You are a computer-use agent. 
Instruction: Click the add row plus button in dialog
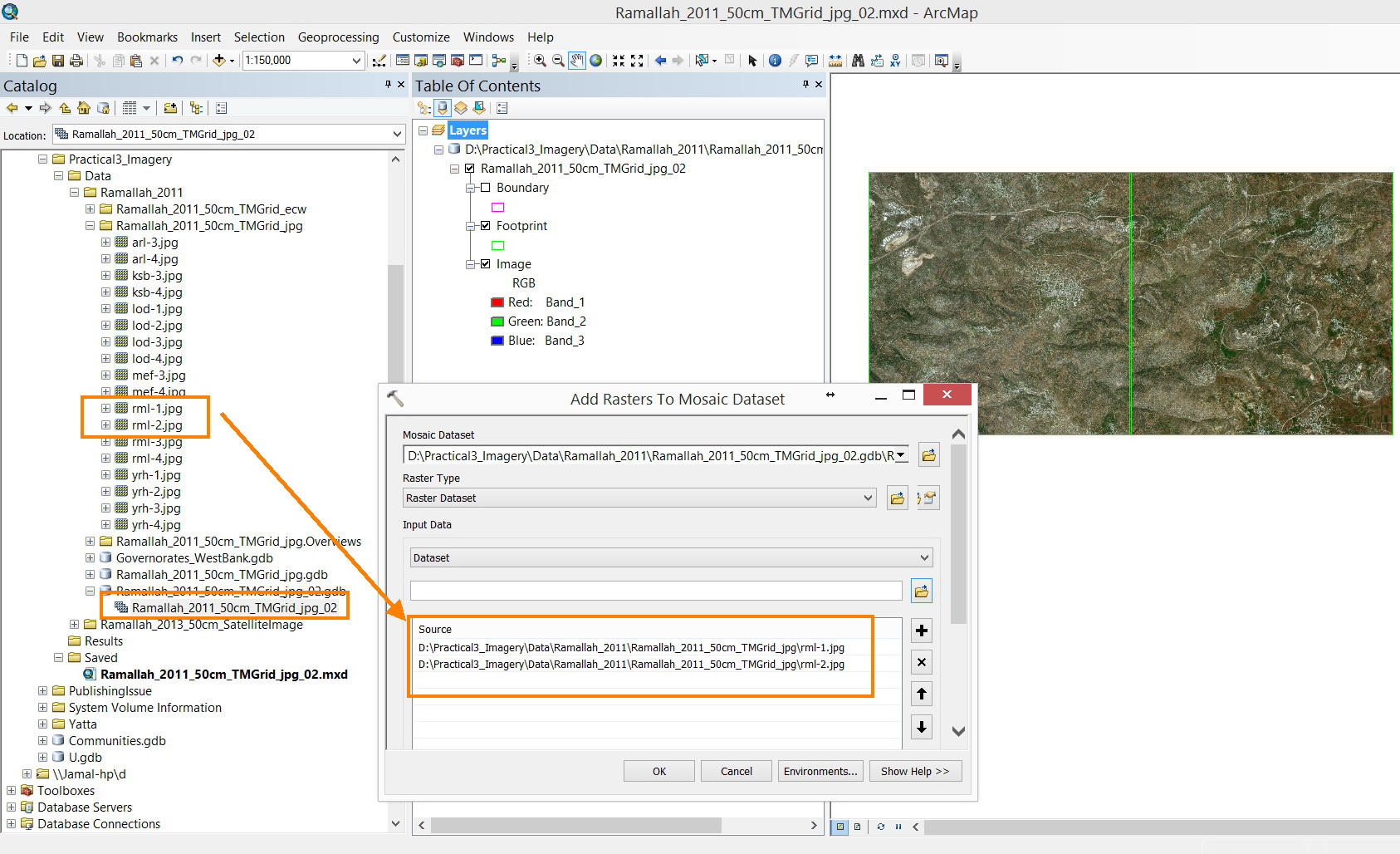[921, 631]
